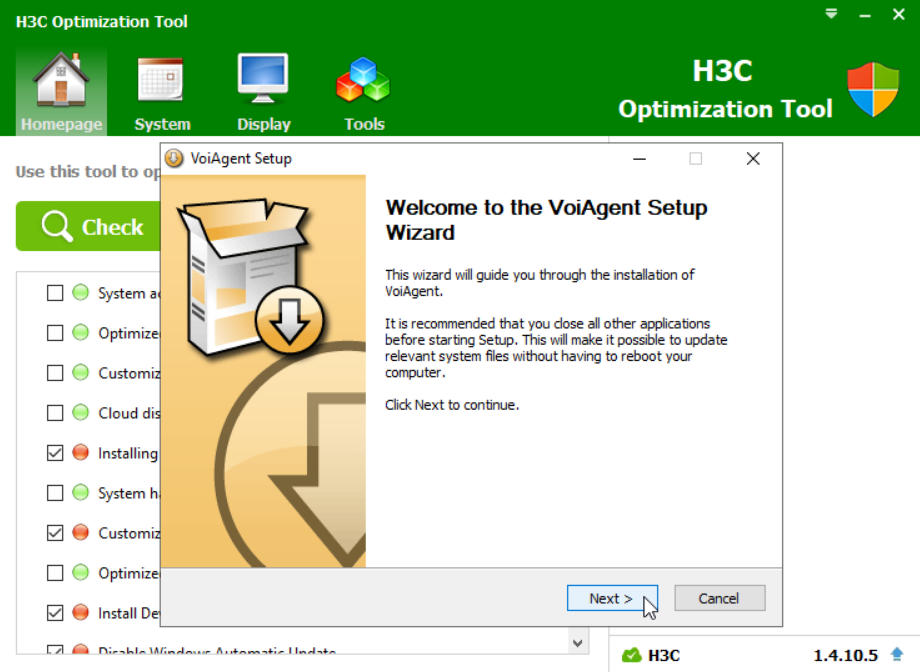Toggle the first 'Optimize' row checkbox
The height and width of the screenshot is (672, 920).
(55, 333)
